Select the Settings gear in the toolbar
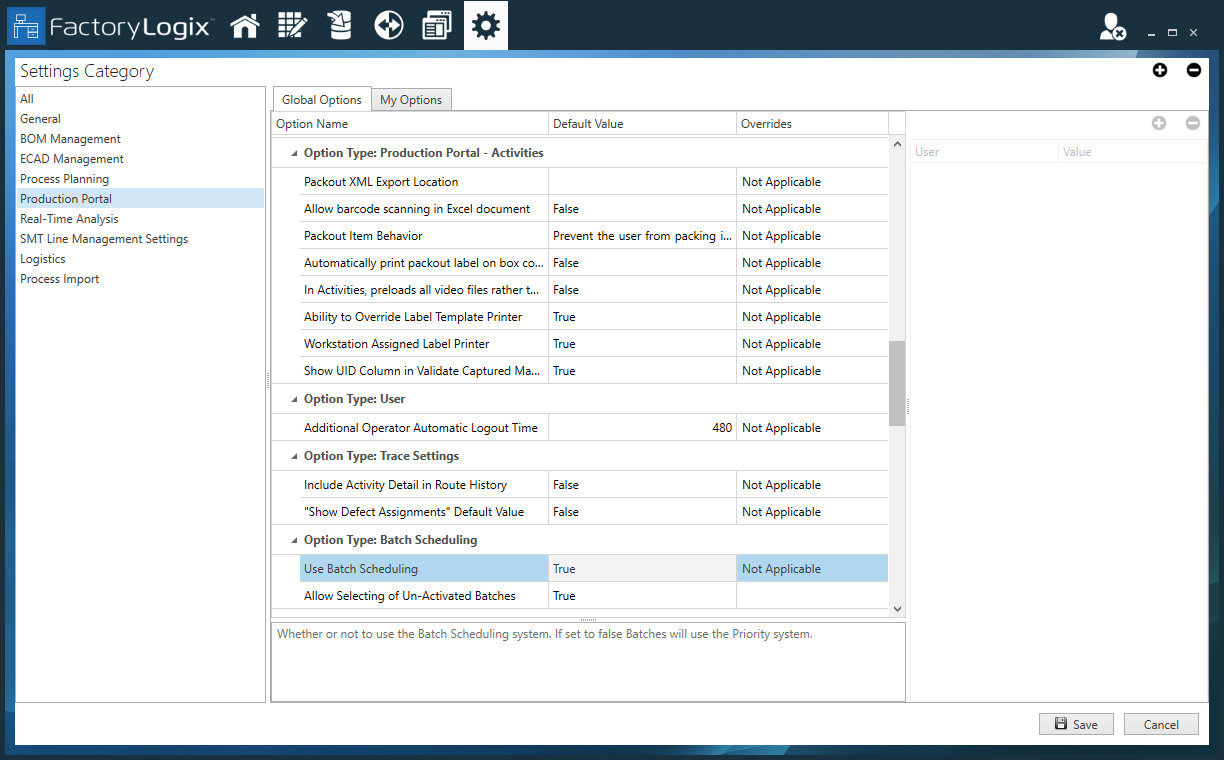This screenshot has height=760, width=1224. 485,25
